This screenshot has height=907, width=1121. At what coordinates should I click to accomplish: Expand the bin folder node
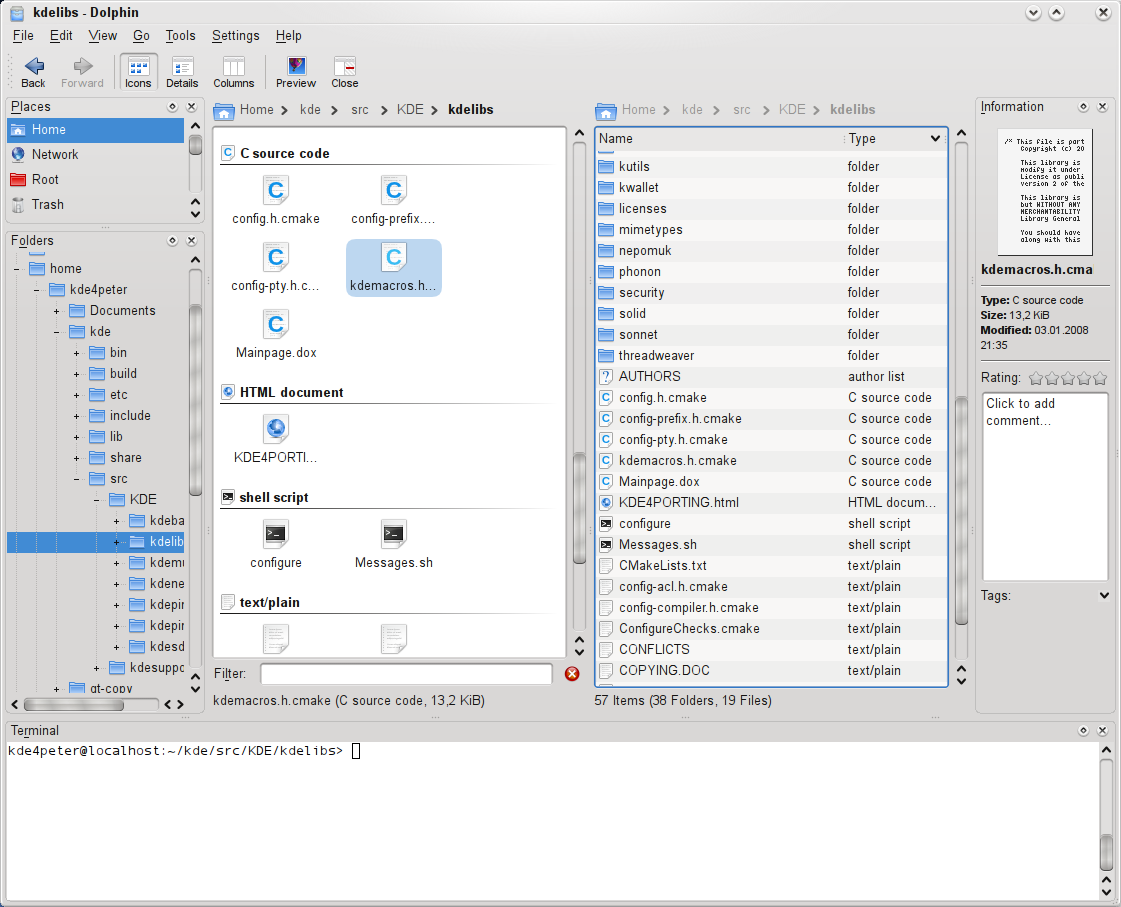click(76, 353)
